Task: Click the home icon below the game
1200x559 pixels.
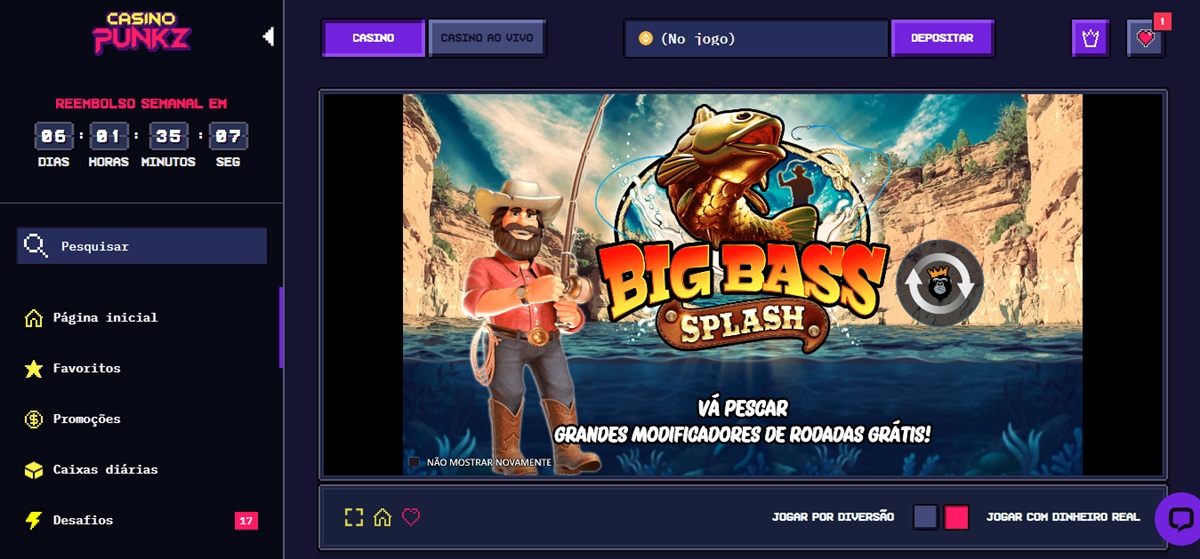Action: [382, 517]
